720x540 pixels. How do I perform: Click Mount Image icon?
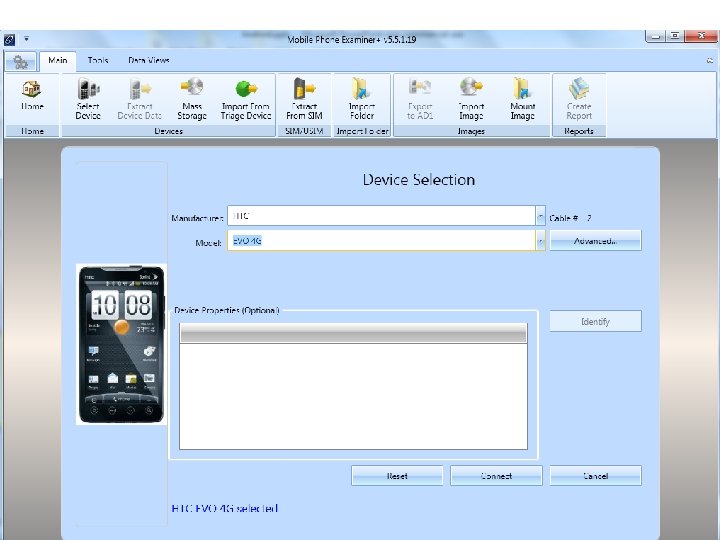click(523, 99)
